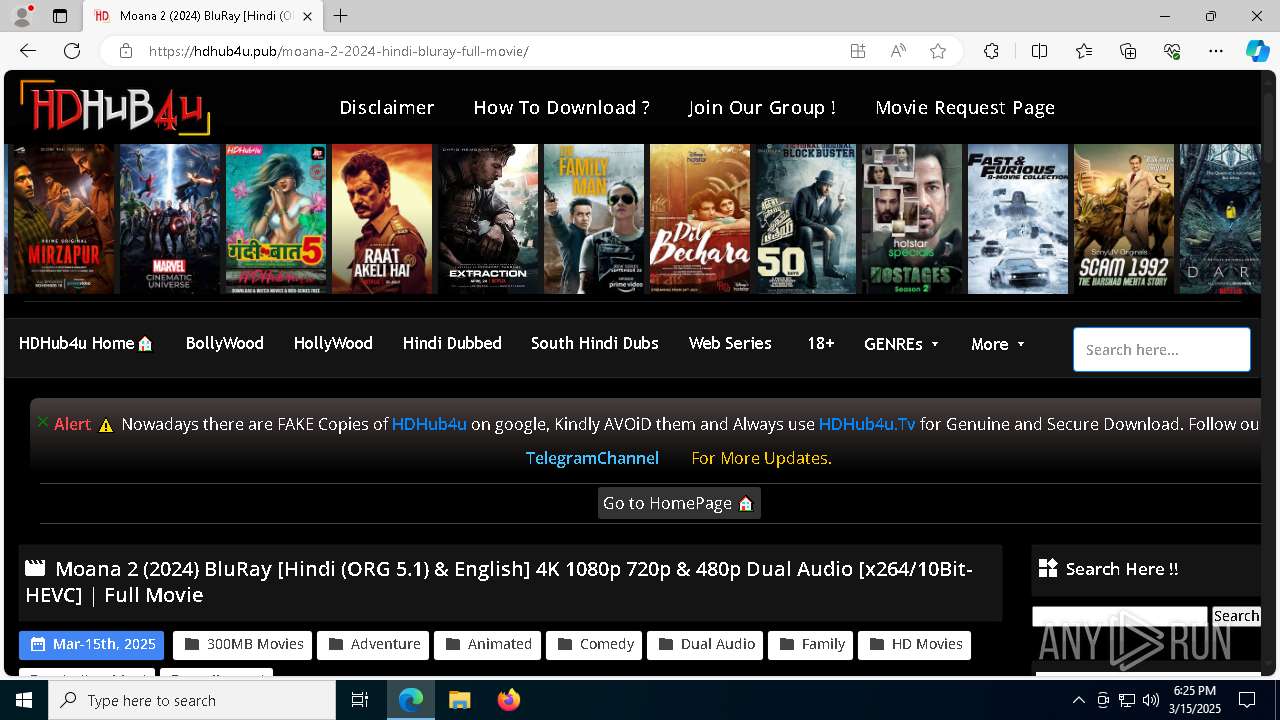The width and height of the screenshot is (1280, 720).
Task: Add page to favorites star icon
Action: click(x=938, y=51)
